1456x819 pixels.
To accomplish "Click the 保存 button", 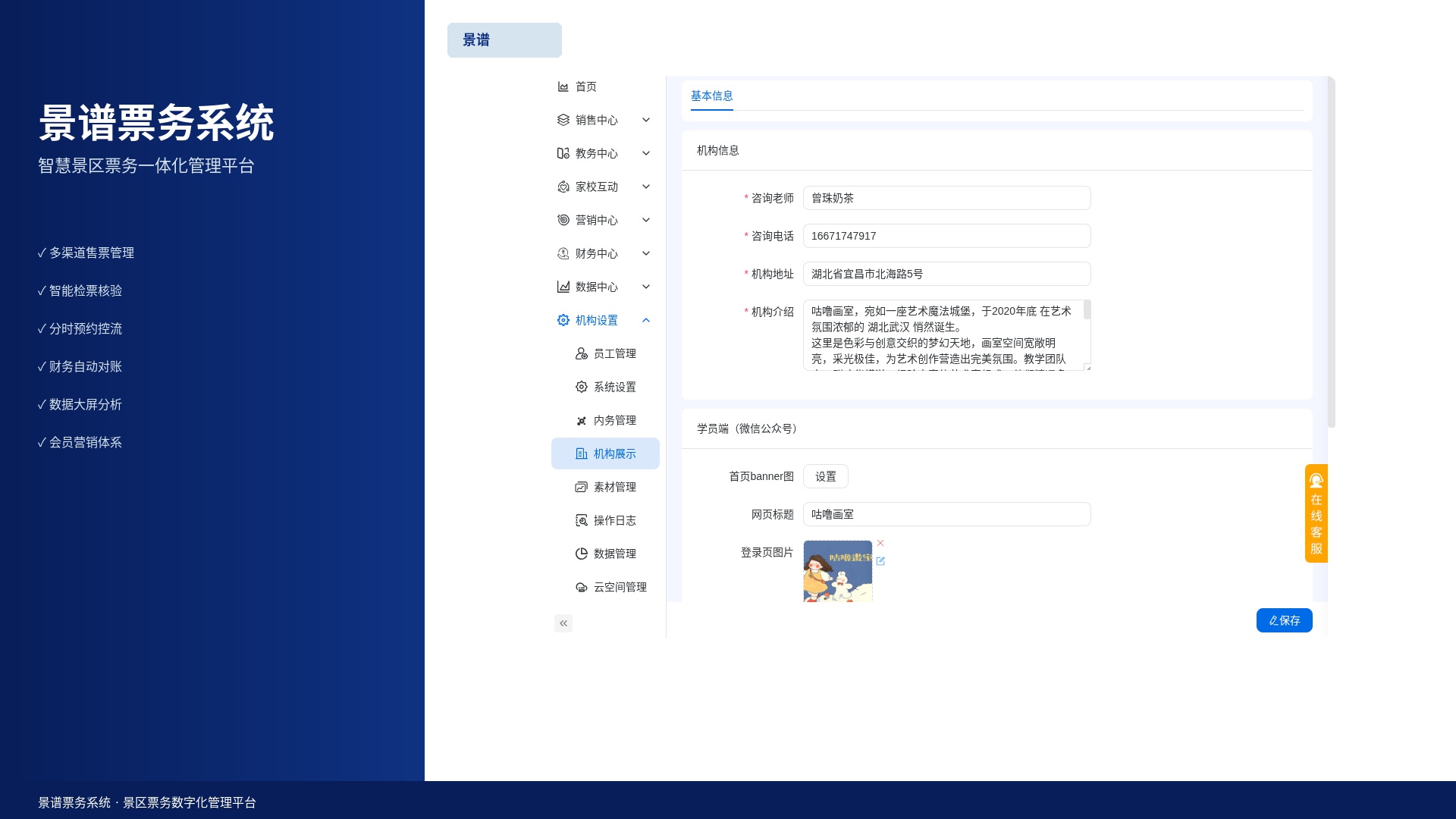I will 1284,620.
